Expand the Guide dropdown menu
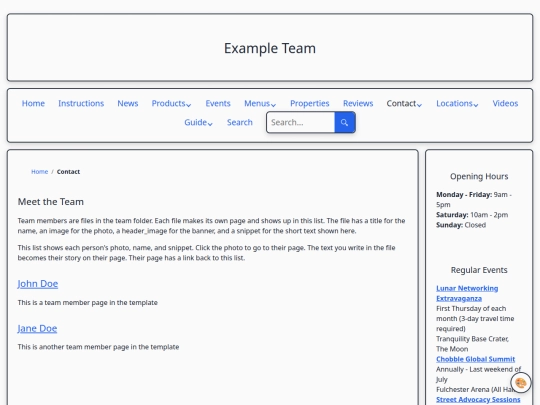 [198, 122]
